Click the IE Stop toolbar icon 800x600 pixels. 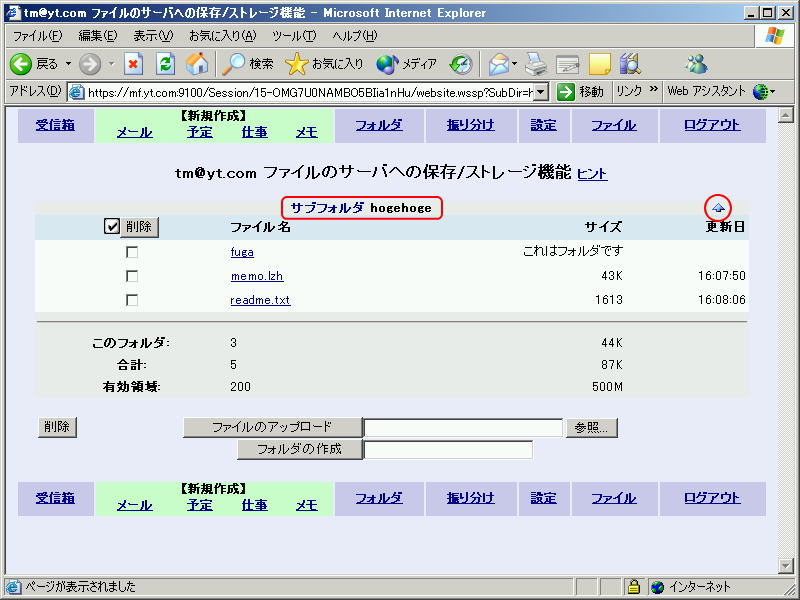point(134,64)
